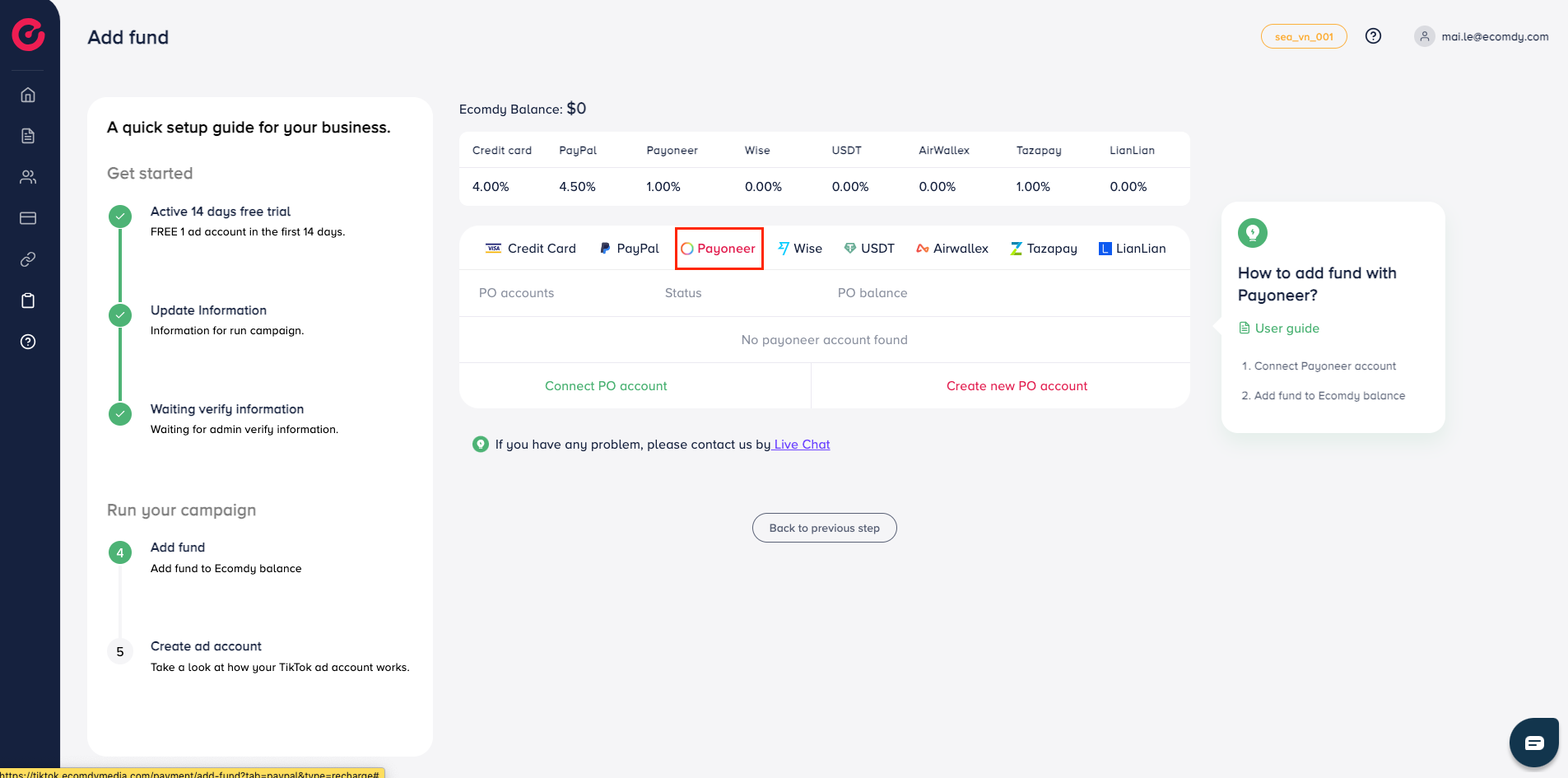Open the users icon in sidebar

[28, 177]
